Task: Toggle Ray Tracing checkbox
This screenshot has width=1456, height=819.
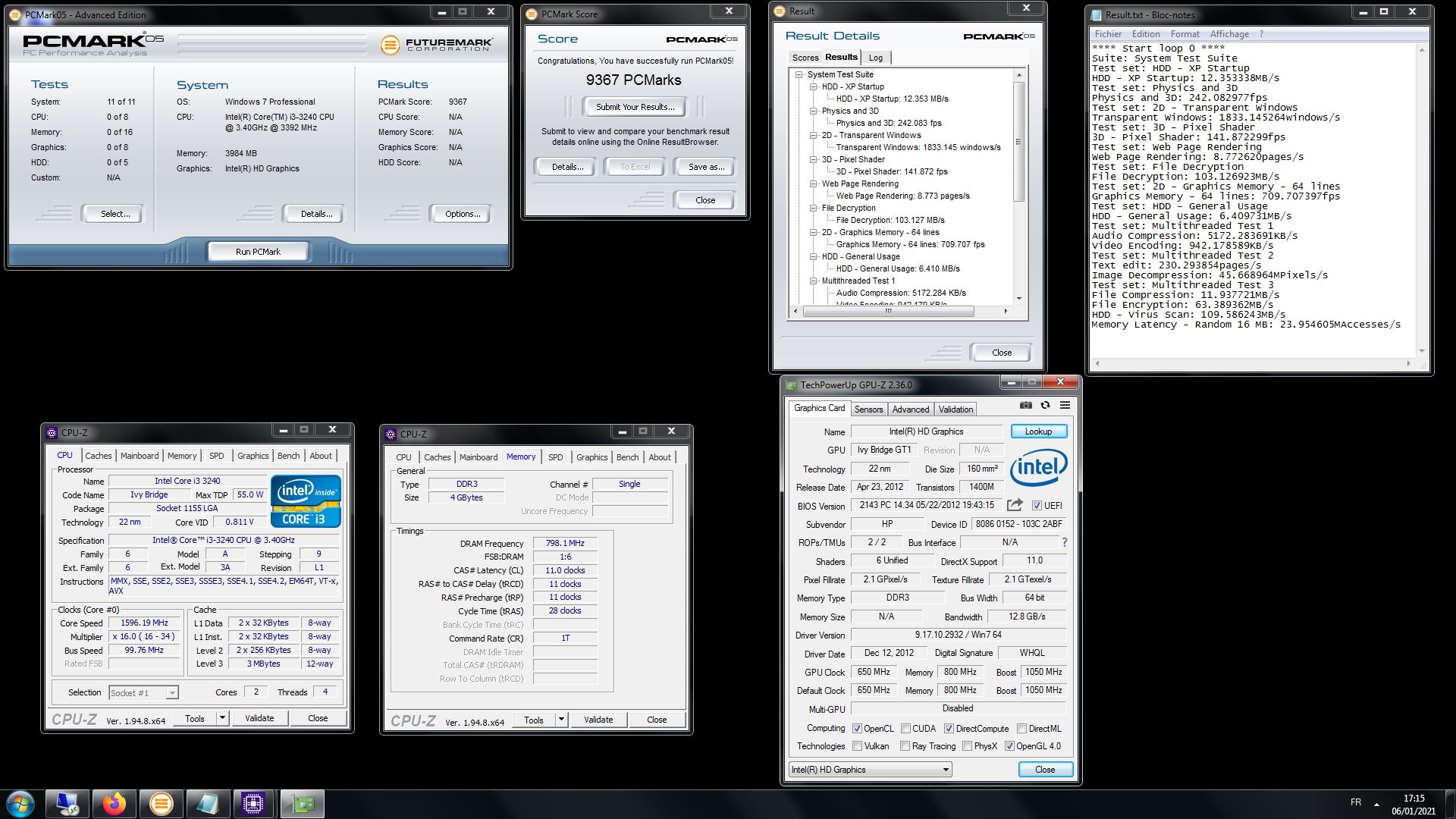Action: pyautogui.click(x=905, y=746)
